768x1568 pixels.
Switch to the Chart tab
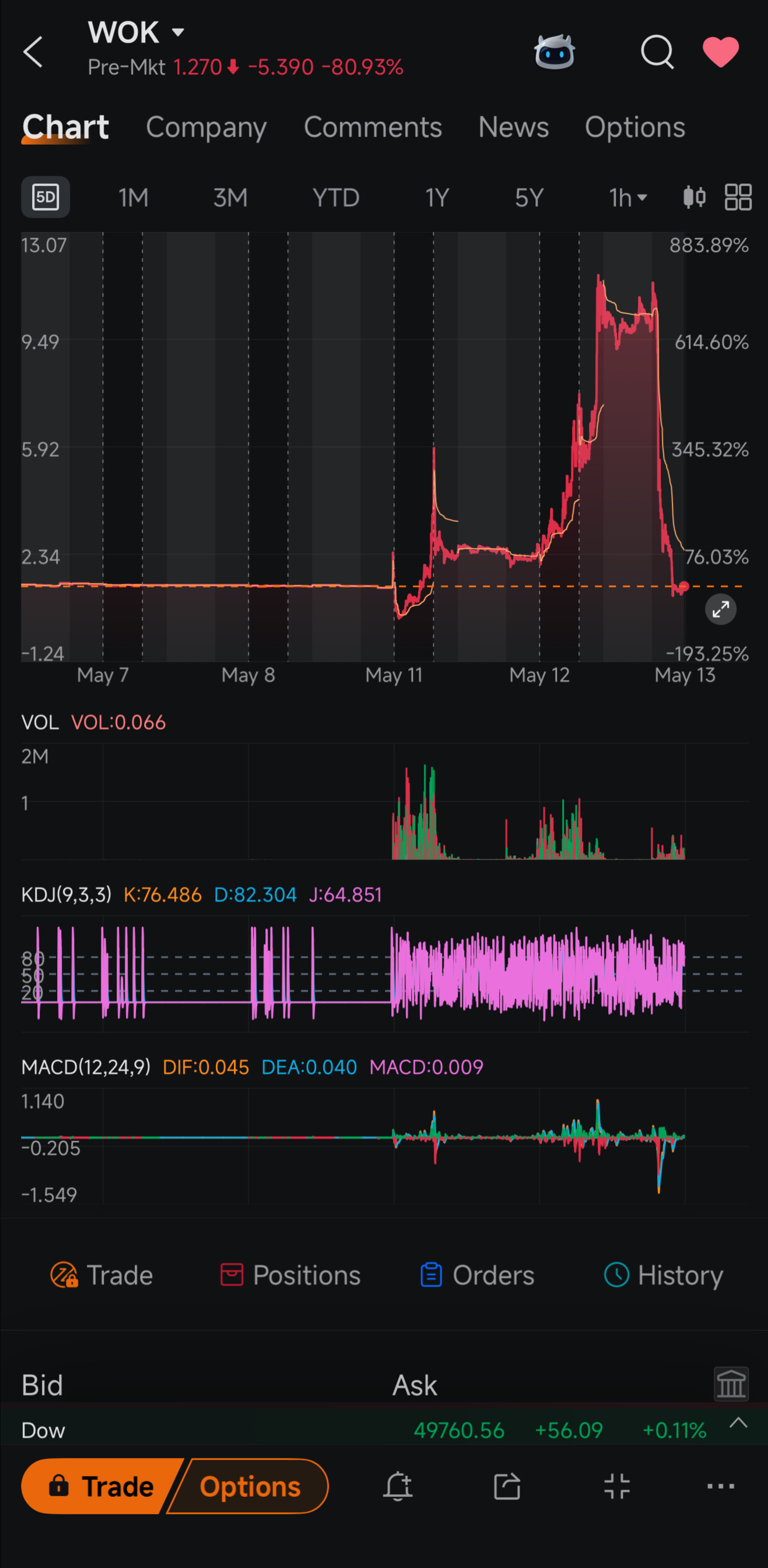[x=65, y=127]
